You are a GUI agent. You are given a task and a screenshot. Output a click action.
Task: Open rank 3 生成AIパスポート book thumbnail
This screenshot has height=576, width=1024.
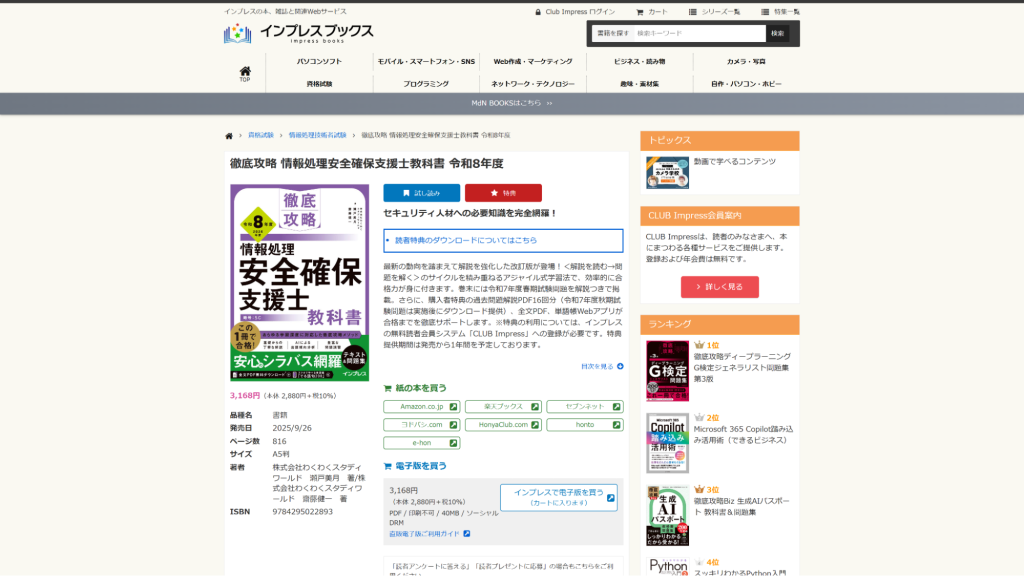(x=667, y=515)
